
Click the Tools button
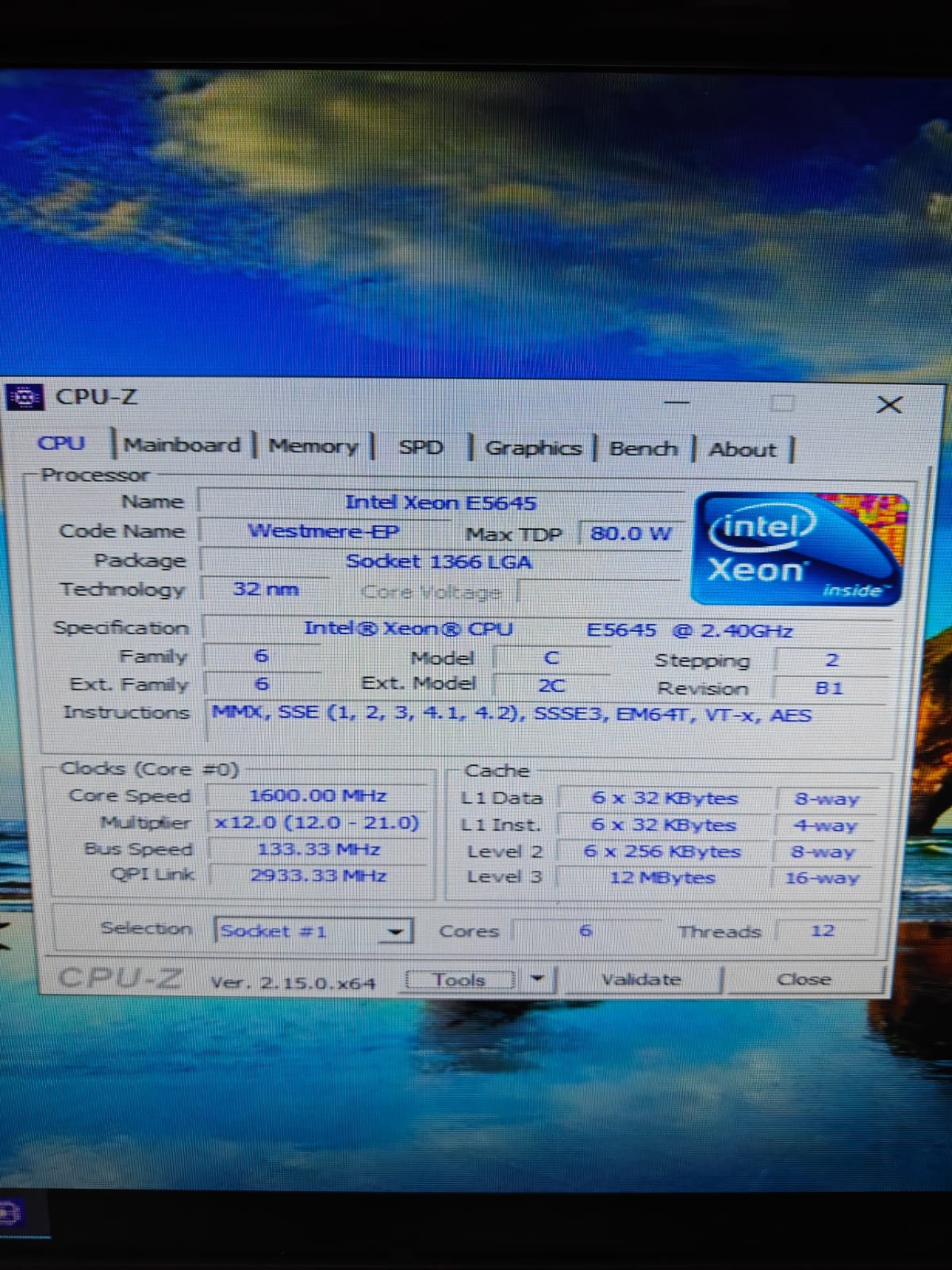click(459, 980)
